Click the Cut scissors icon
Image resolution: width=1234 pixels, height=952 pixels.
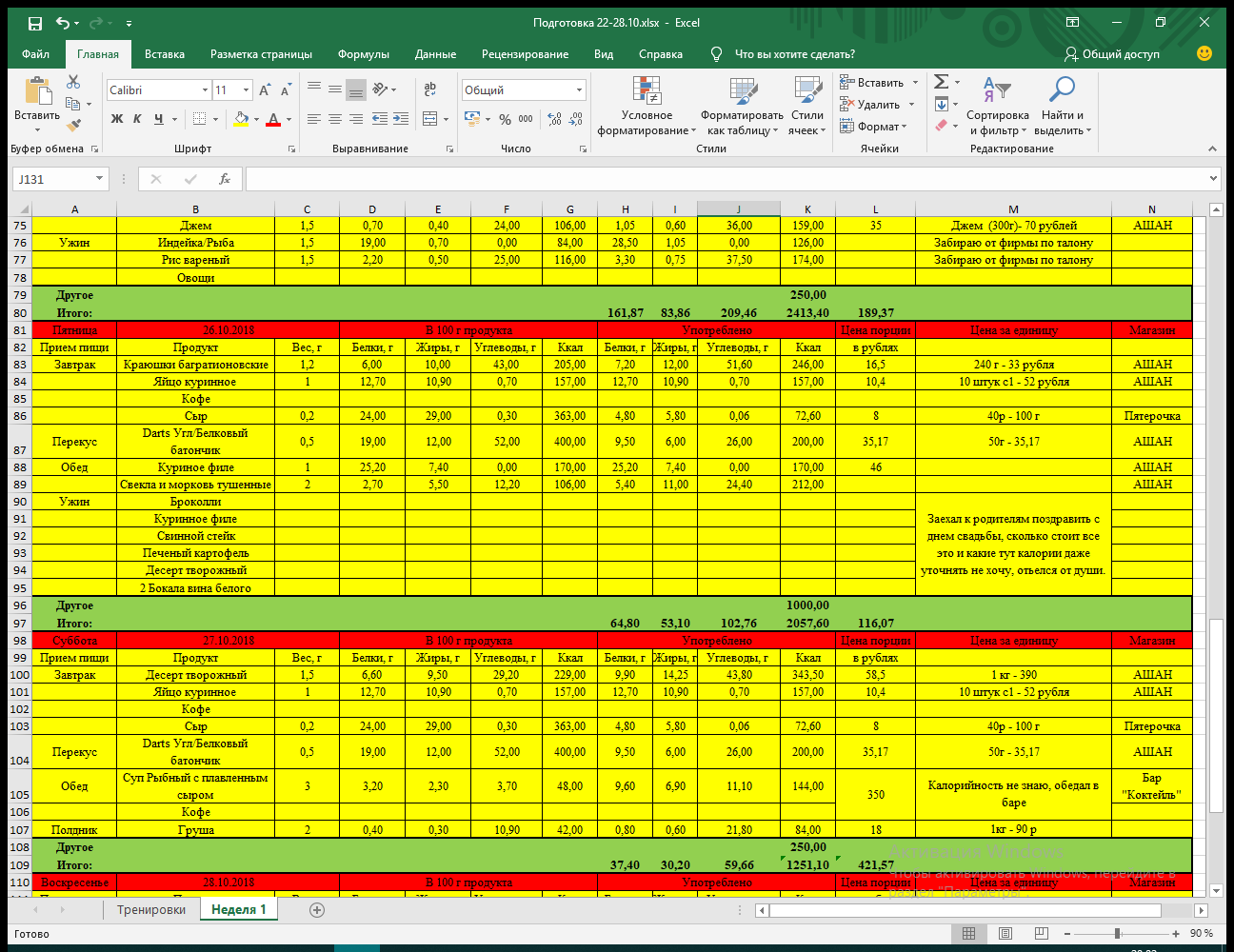[x=73, y=83]
